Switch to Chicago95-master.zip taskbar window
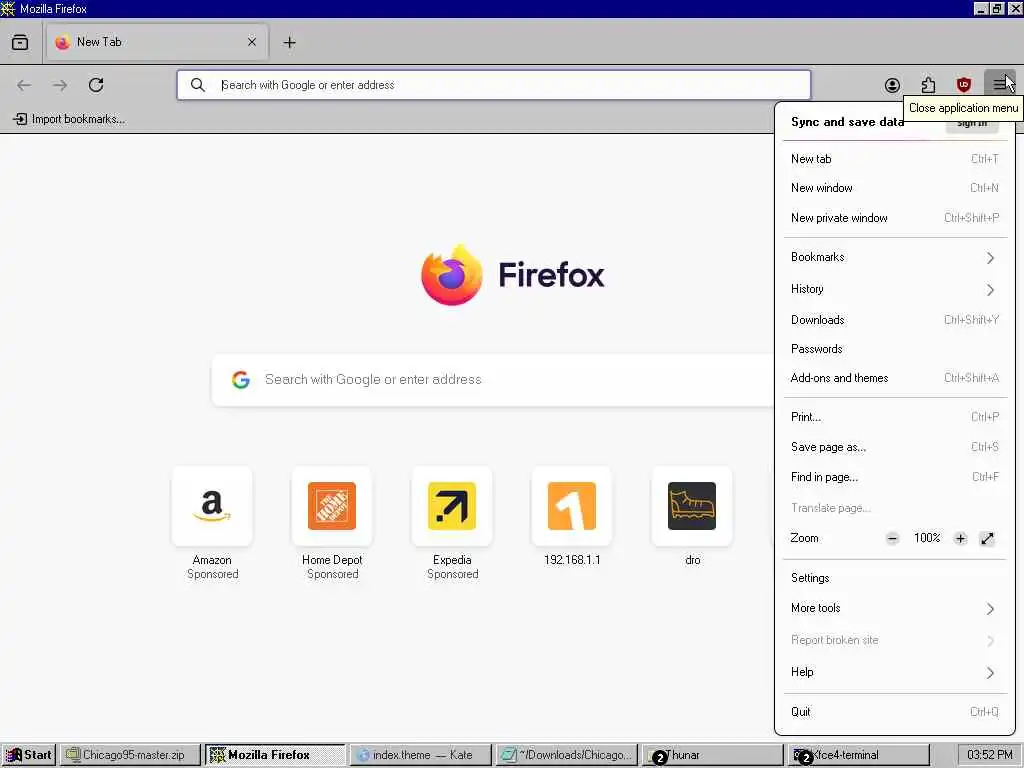Image resolution: width=1024 pixels, height=768 pixels. point(130,755)
